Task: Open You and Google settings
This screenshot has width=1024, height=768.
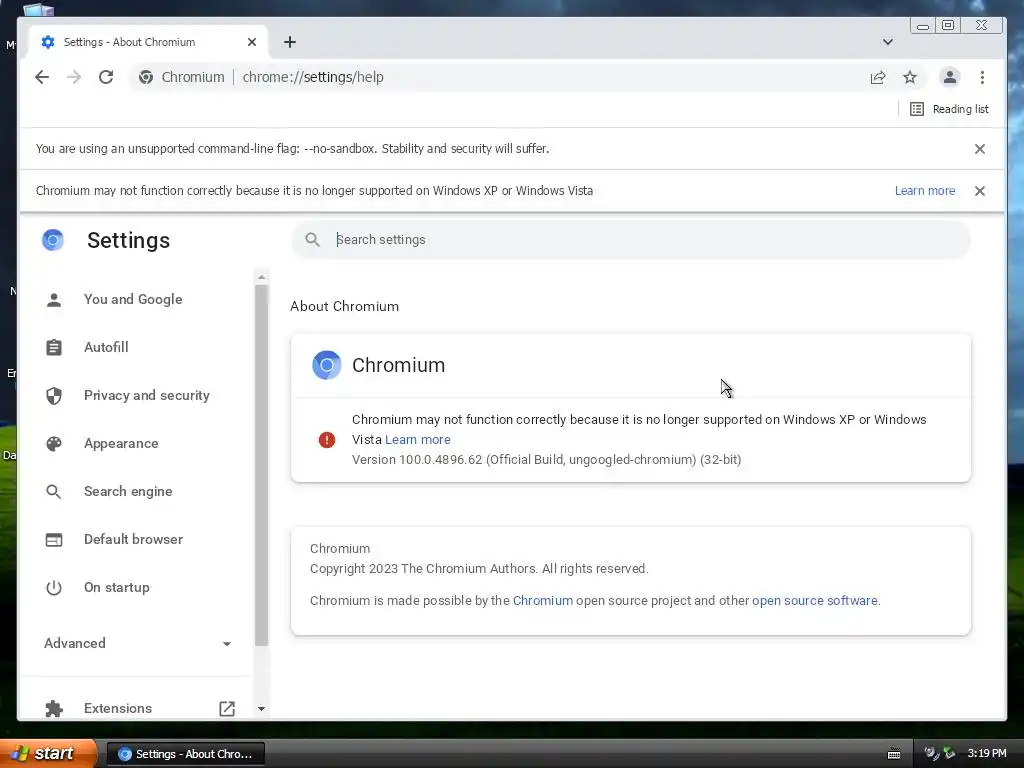Action: pos(133,299)
